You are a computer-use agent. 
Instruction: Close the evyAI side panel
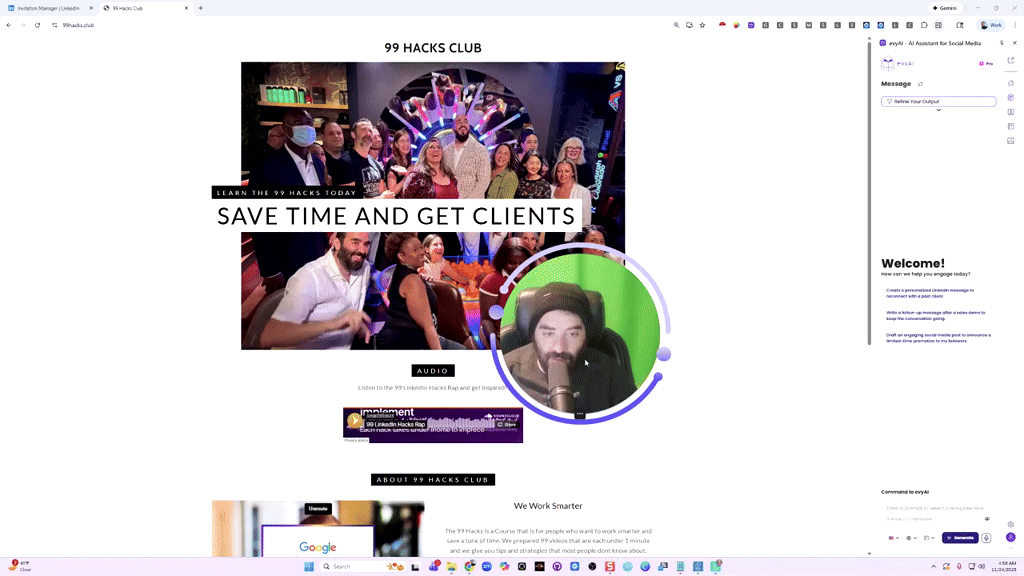1015,43
